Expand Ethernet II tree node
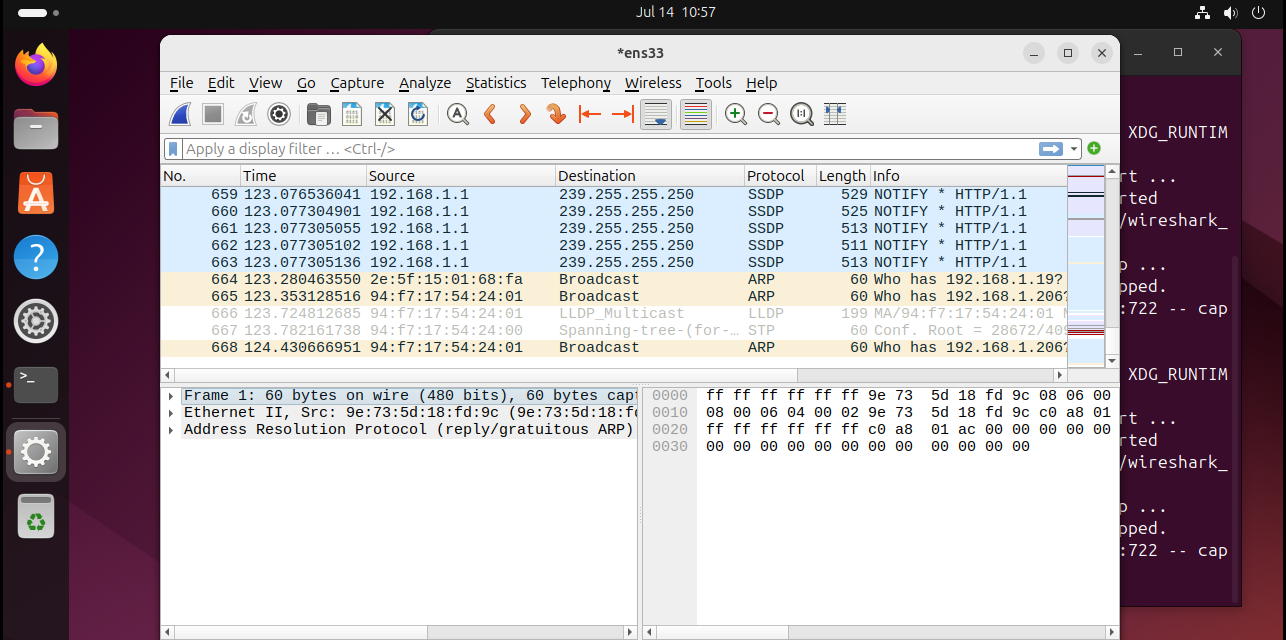Viewport: 1286px width, 640px height. click(172, 413)
